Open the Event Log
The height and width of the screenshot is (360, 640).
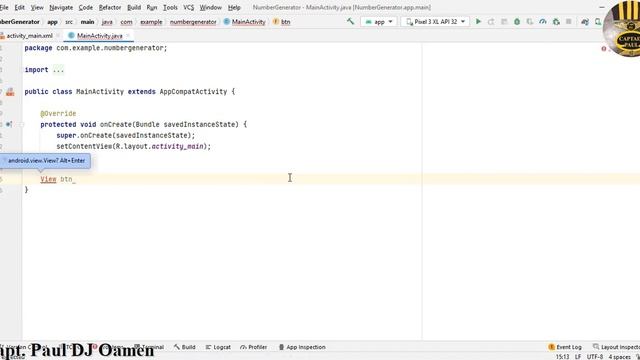565,347
